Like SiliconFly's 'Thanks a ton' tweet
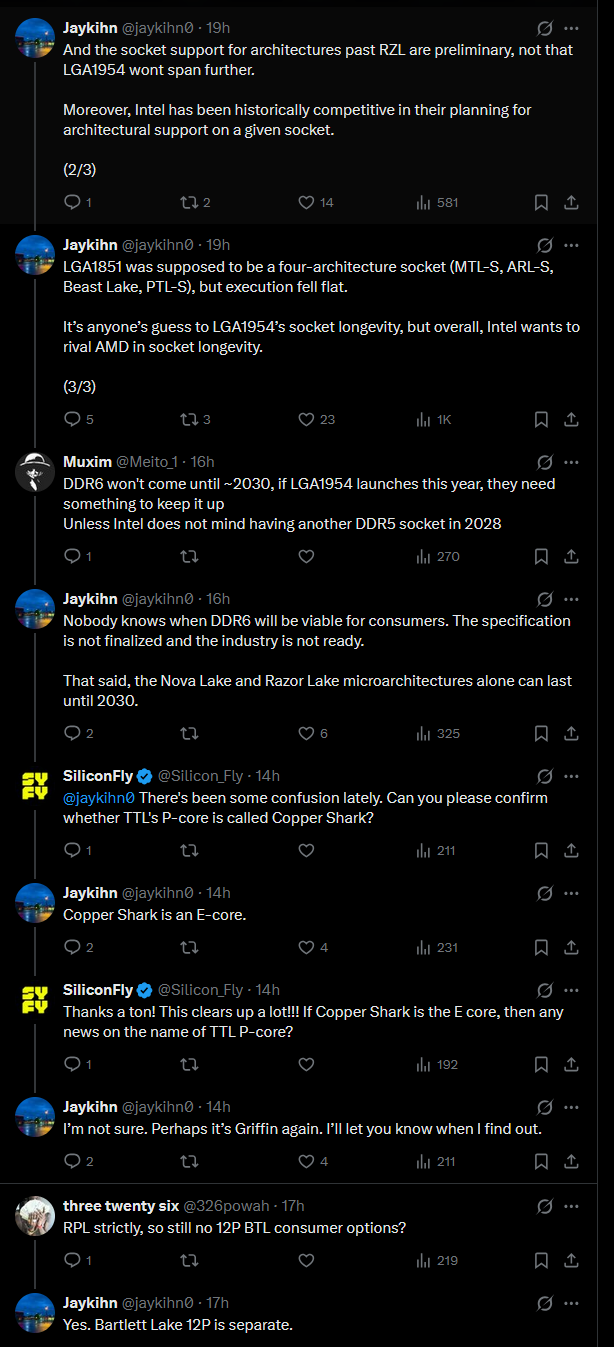614x1347 pixels. (x=307, y=1064)
